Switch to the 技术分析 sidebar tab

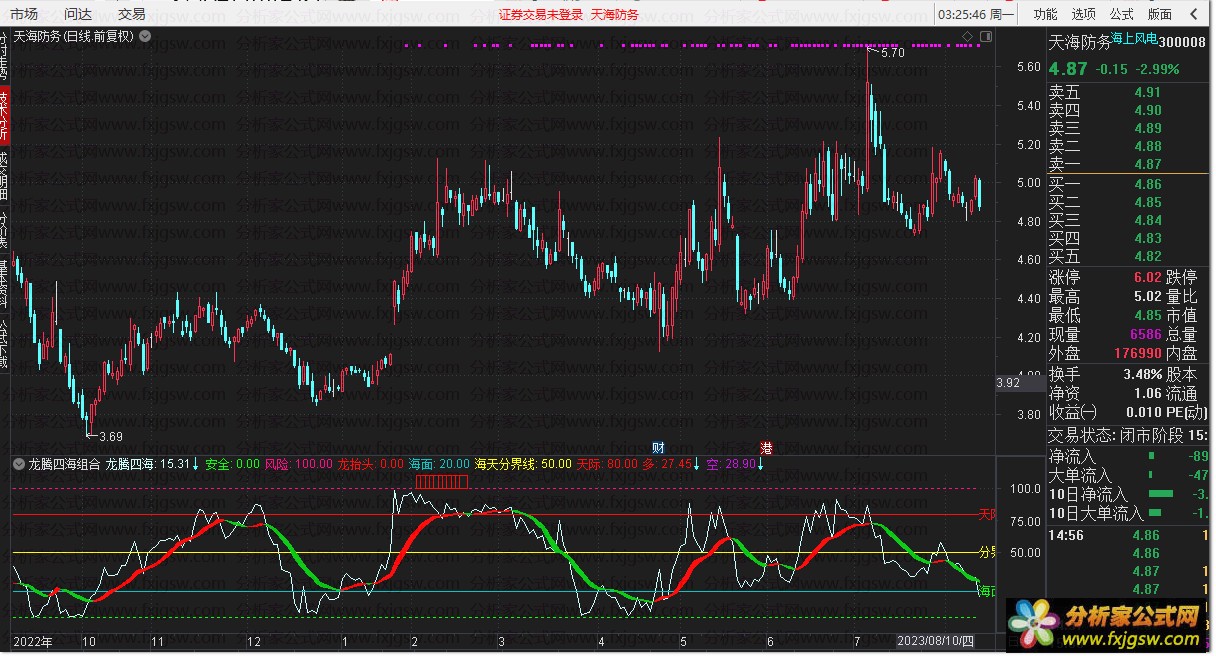[5, 116]
